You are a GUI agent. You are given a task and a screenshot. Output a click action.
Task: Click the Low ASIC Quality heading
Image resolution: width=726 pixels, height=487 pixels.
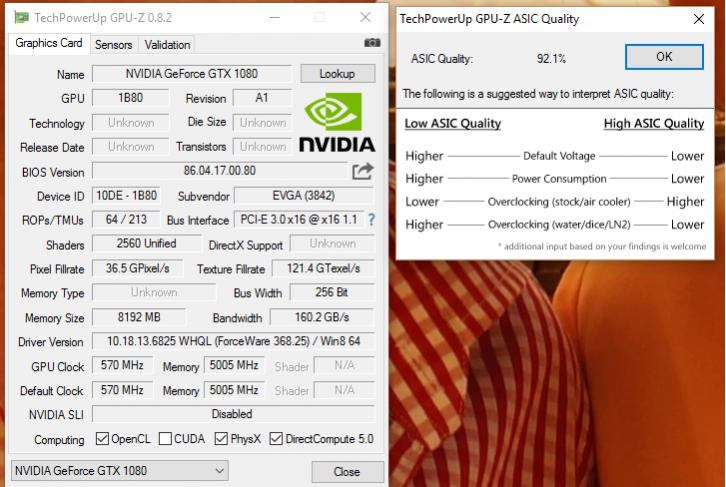(453, 124)
